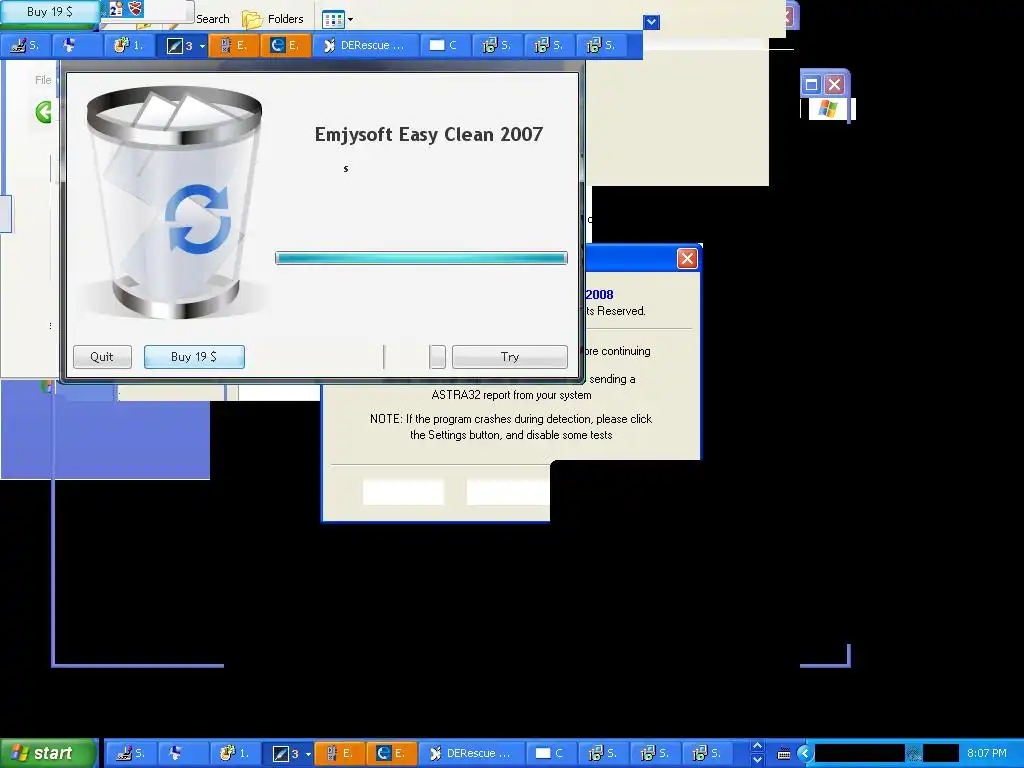The height and width of the screenshot is (768, 1024).
Task: Click the installer 'S.' button in bottom taskbar
Action: click(130, 753)
